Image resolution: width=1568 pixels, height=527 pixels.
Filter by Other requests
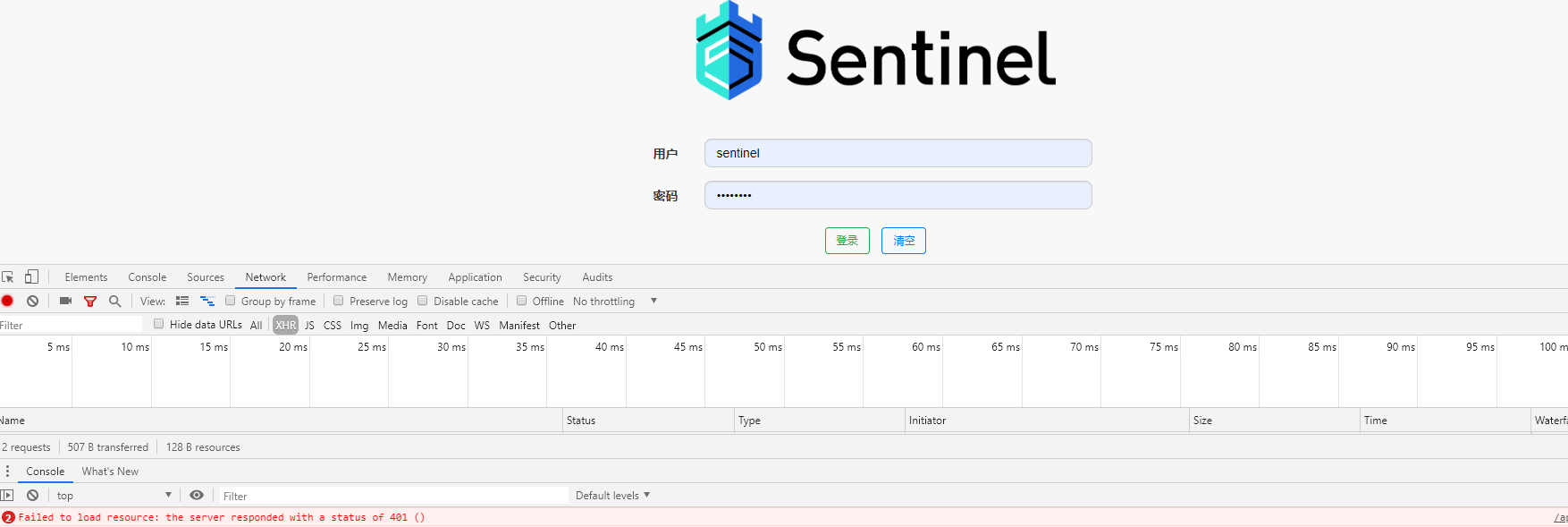click(562, 326)
